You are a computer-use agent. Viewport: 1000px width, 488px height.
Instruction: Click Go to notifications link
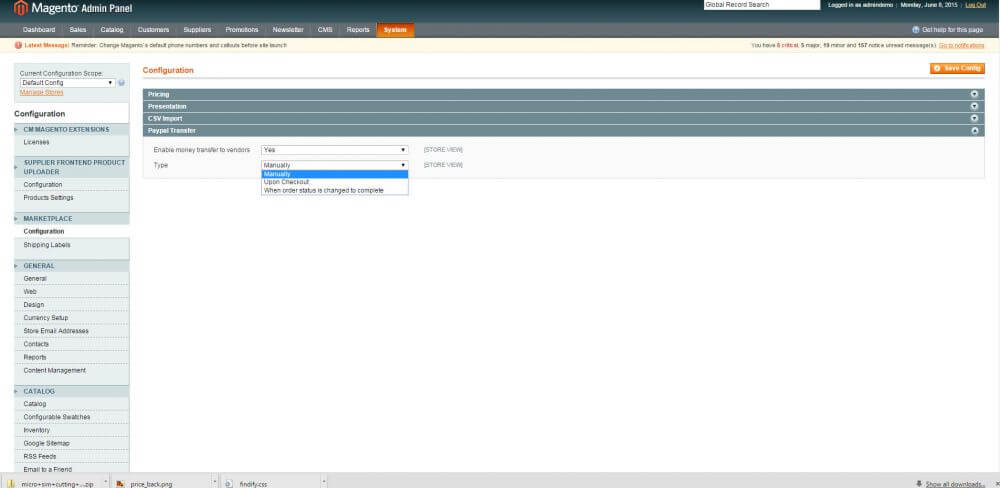[962, 45]
